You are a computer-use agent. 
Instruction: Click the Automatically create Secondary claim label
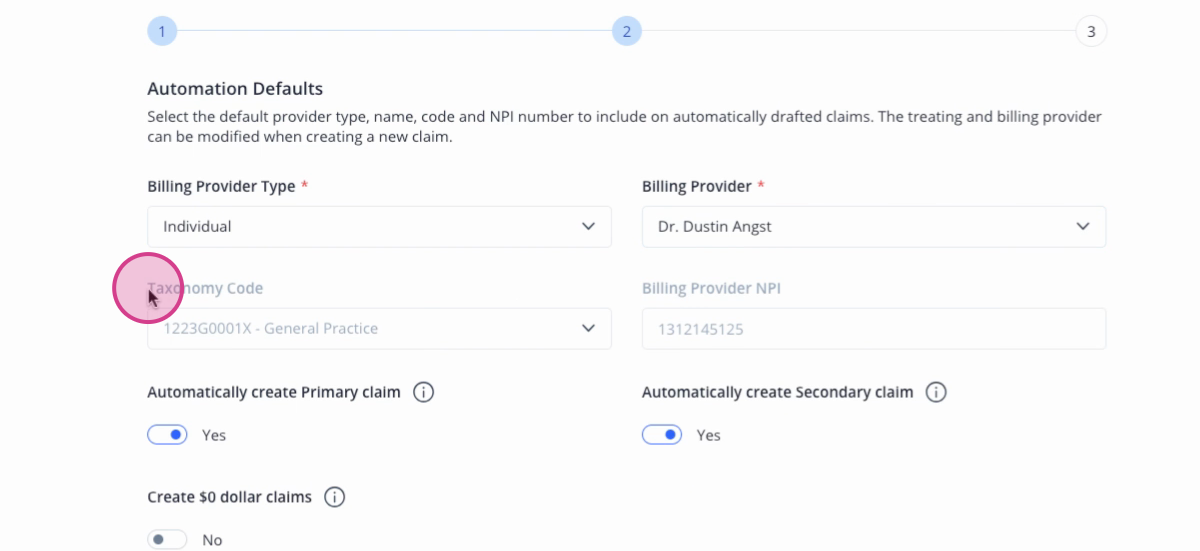778,392
